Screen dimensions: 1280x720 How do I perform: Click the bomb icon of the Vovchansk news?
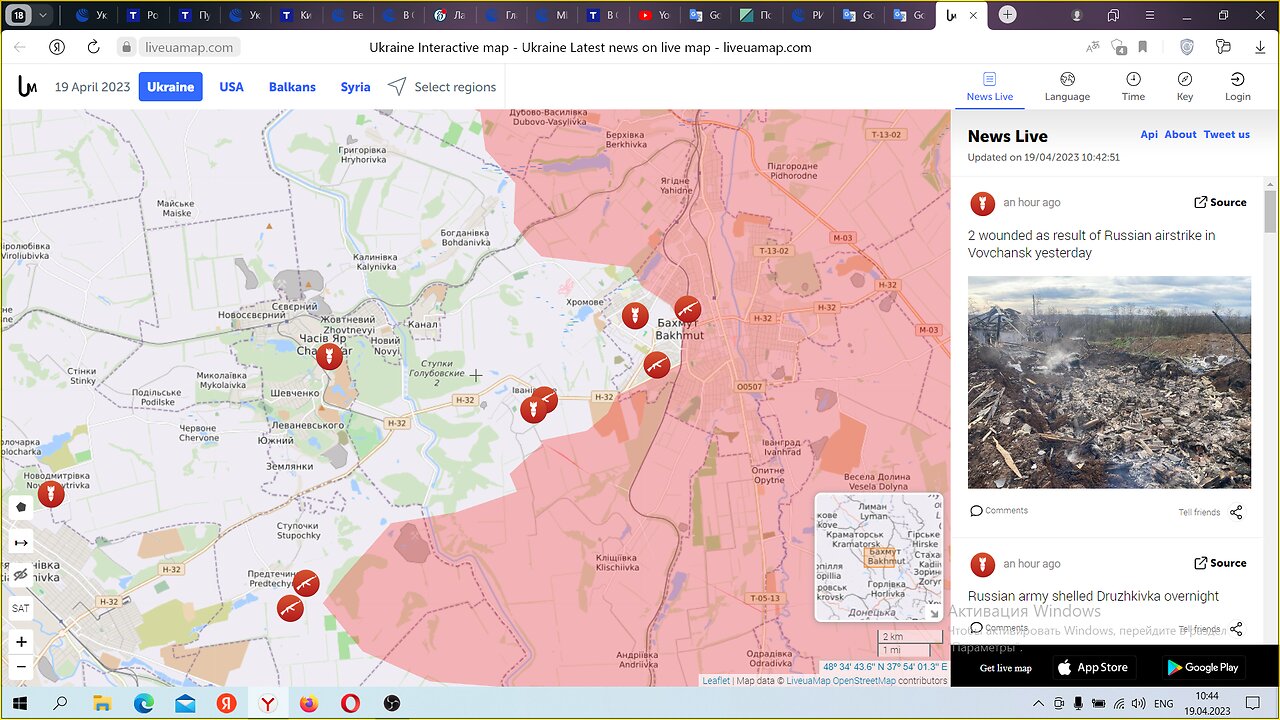(x=983, y=204)
